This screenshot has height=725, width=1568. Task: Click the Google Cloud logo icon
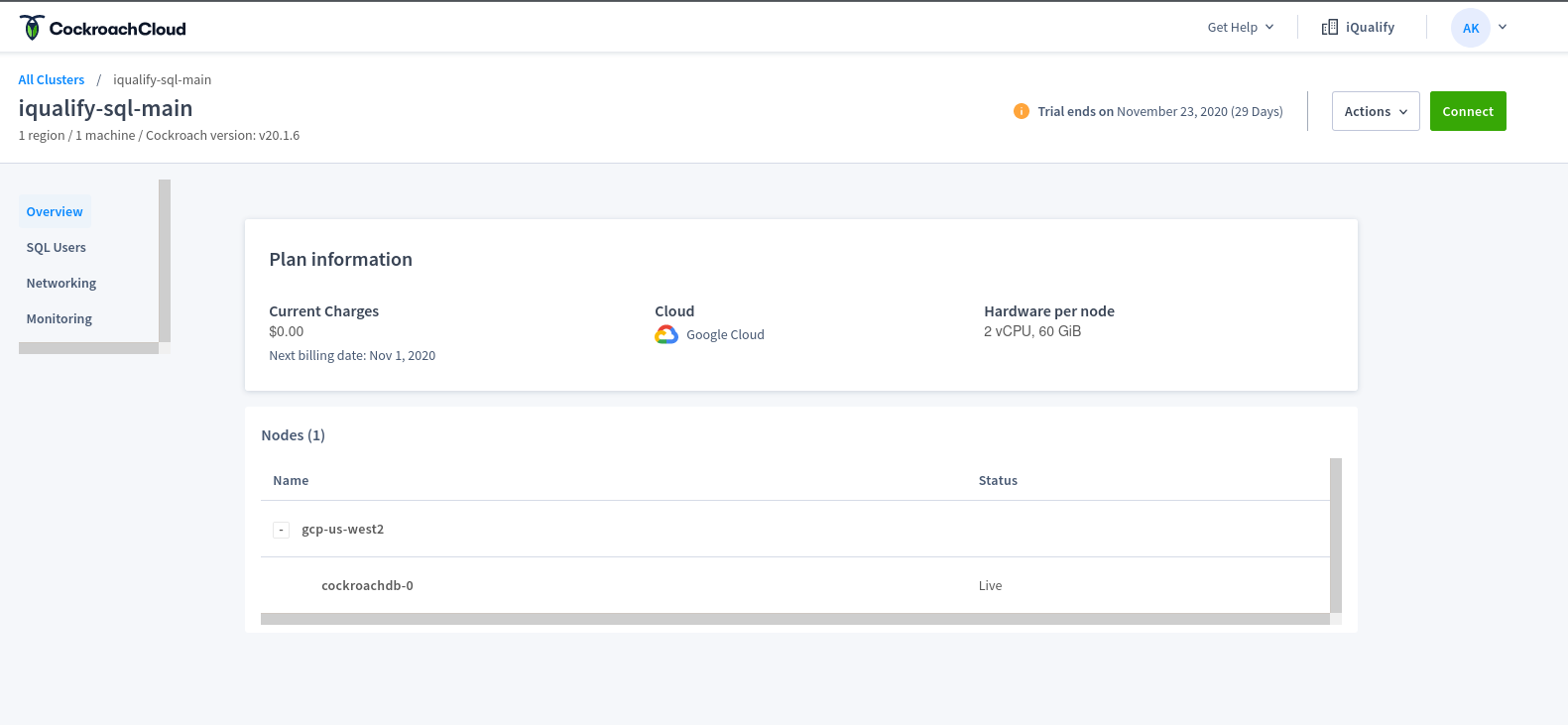pyautogui.click(x=666, y=335)
